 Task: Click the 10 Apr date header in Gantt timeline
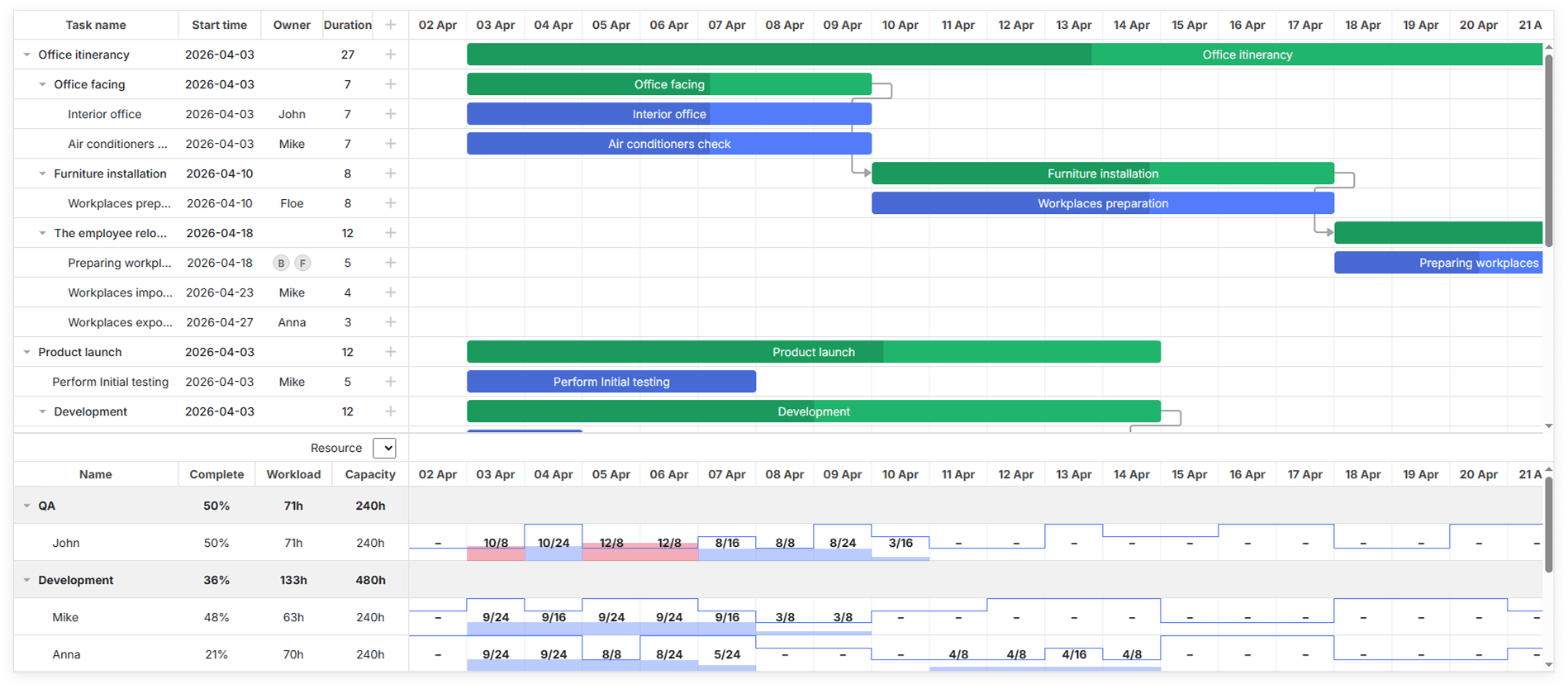pyautogui.click(x=900, y=25)
